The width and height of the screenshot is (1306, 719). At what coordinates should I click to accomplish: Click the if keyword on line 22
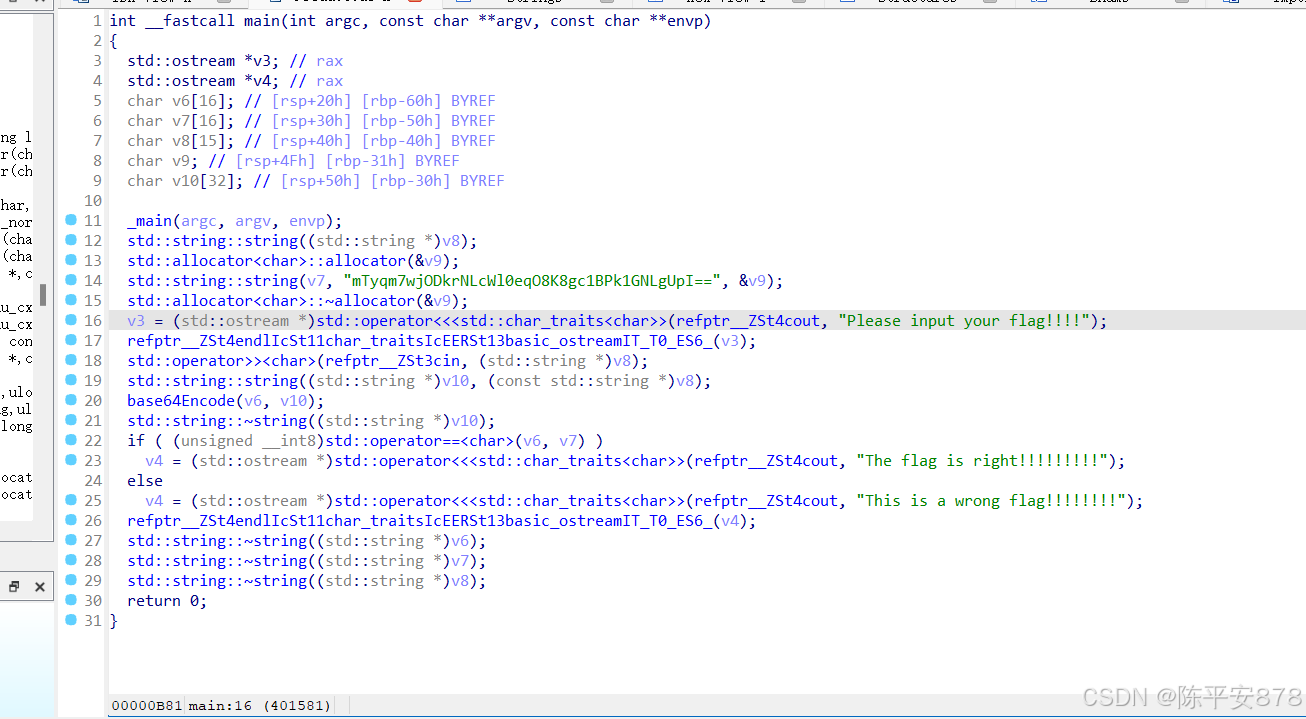point(136,440)
